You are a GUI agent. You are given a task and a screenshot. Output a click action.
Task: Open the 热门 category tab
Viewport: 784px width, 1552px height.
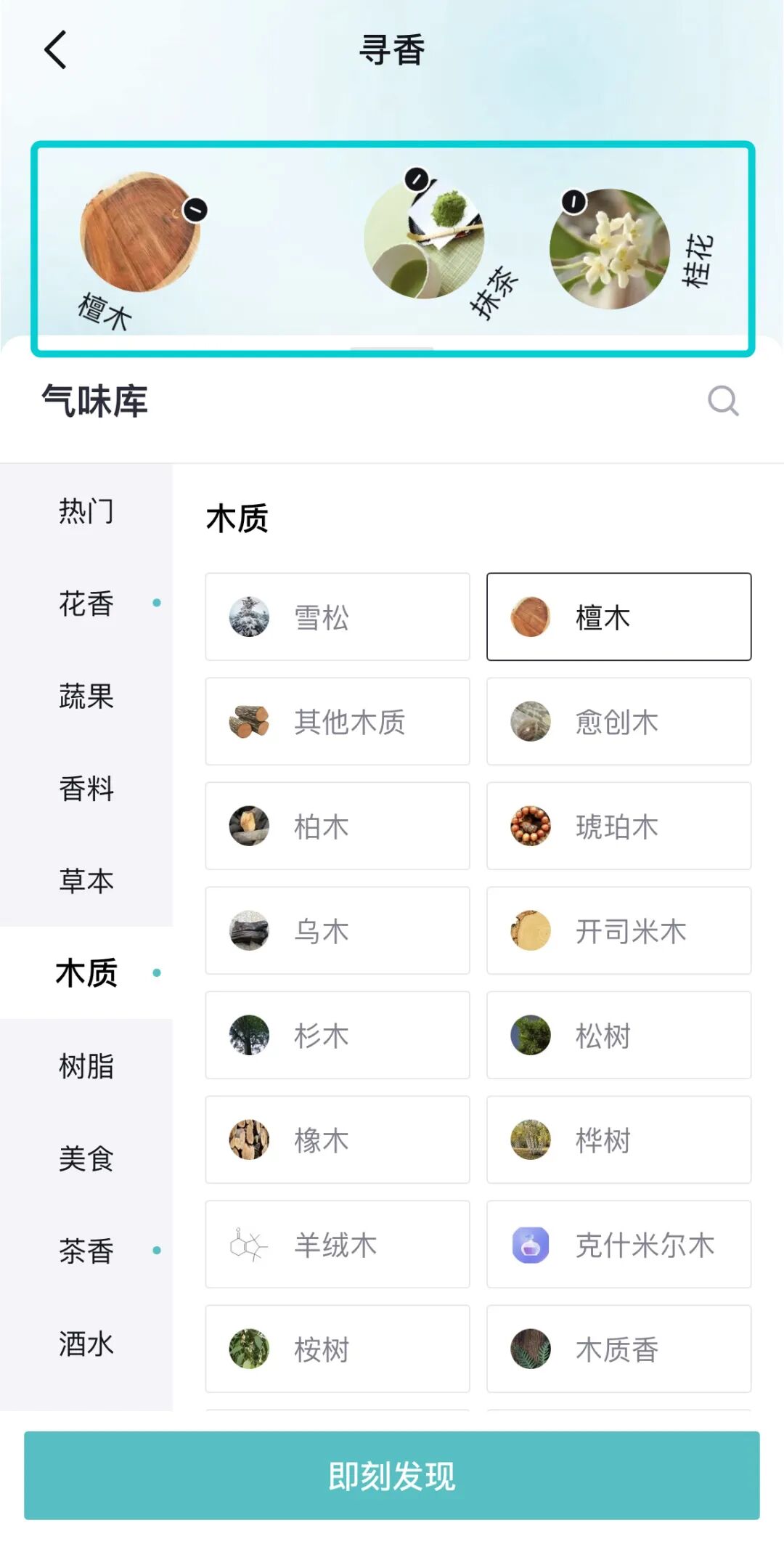pos(86,511)
